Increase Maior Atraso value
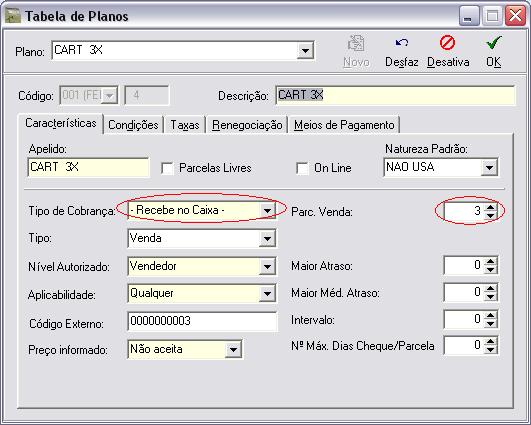531x425 pixels. [490, 261]
